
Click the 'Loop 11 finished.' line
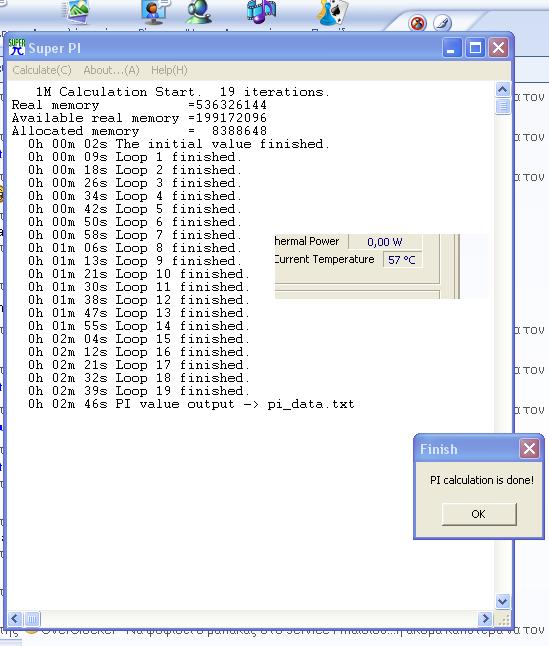(139, 287)
